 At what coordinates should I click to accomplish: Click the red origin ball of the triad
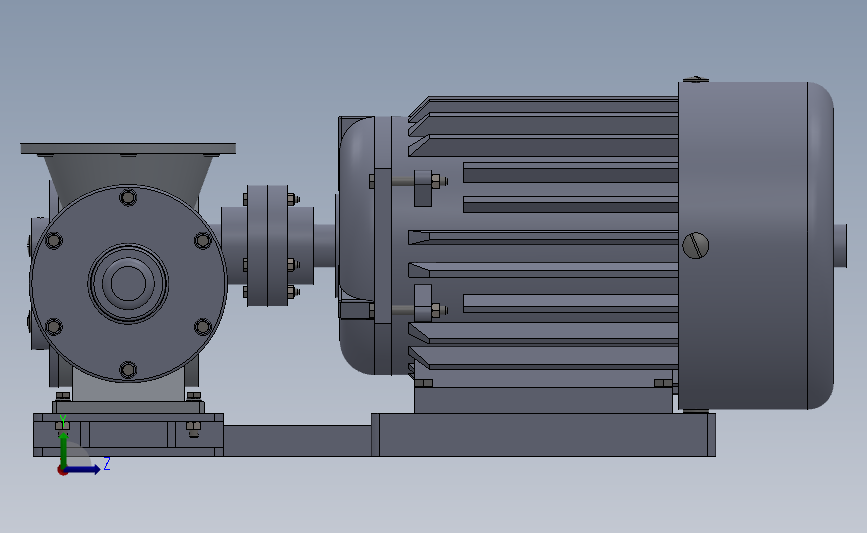click(62, 471)
